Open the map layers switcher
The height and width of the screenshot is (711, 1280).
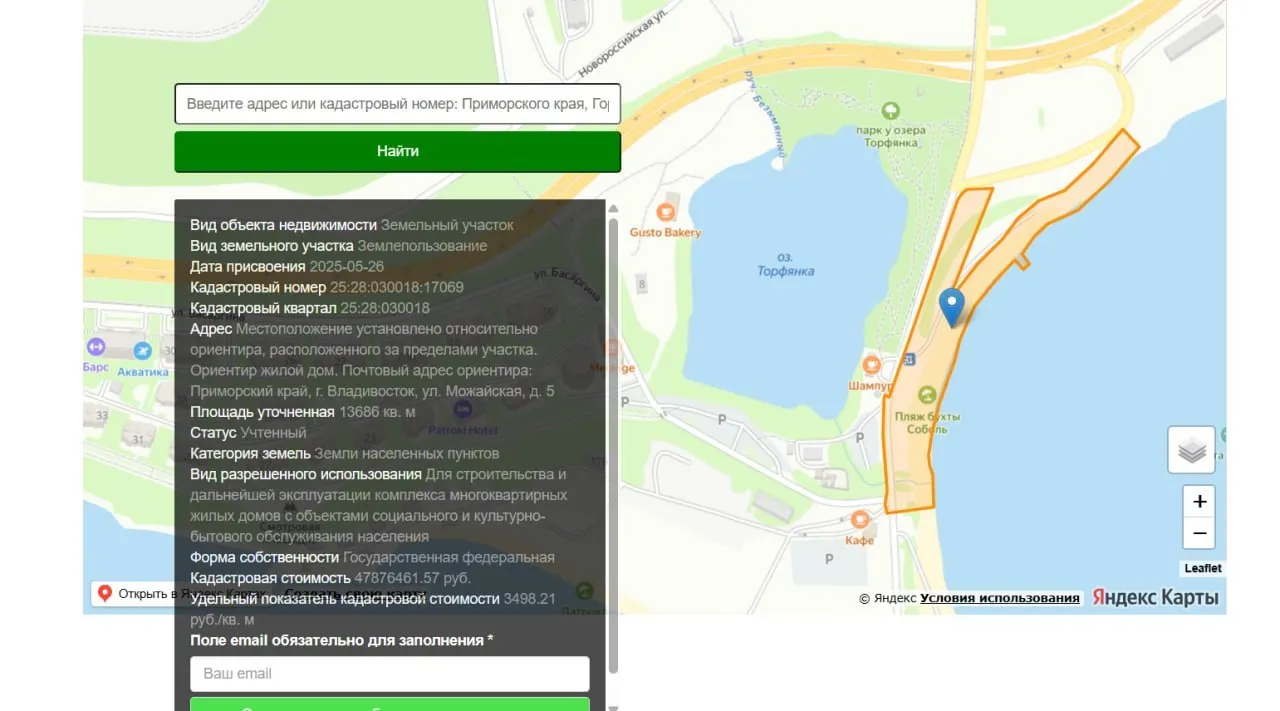1191,450
